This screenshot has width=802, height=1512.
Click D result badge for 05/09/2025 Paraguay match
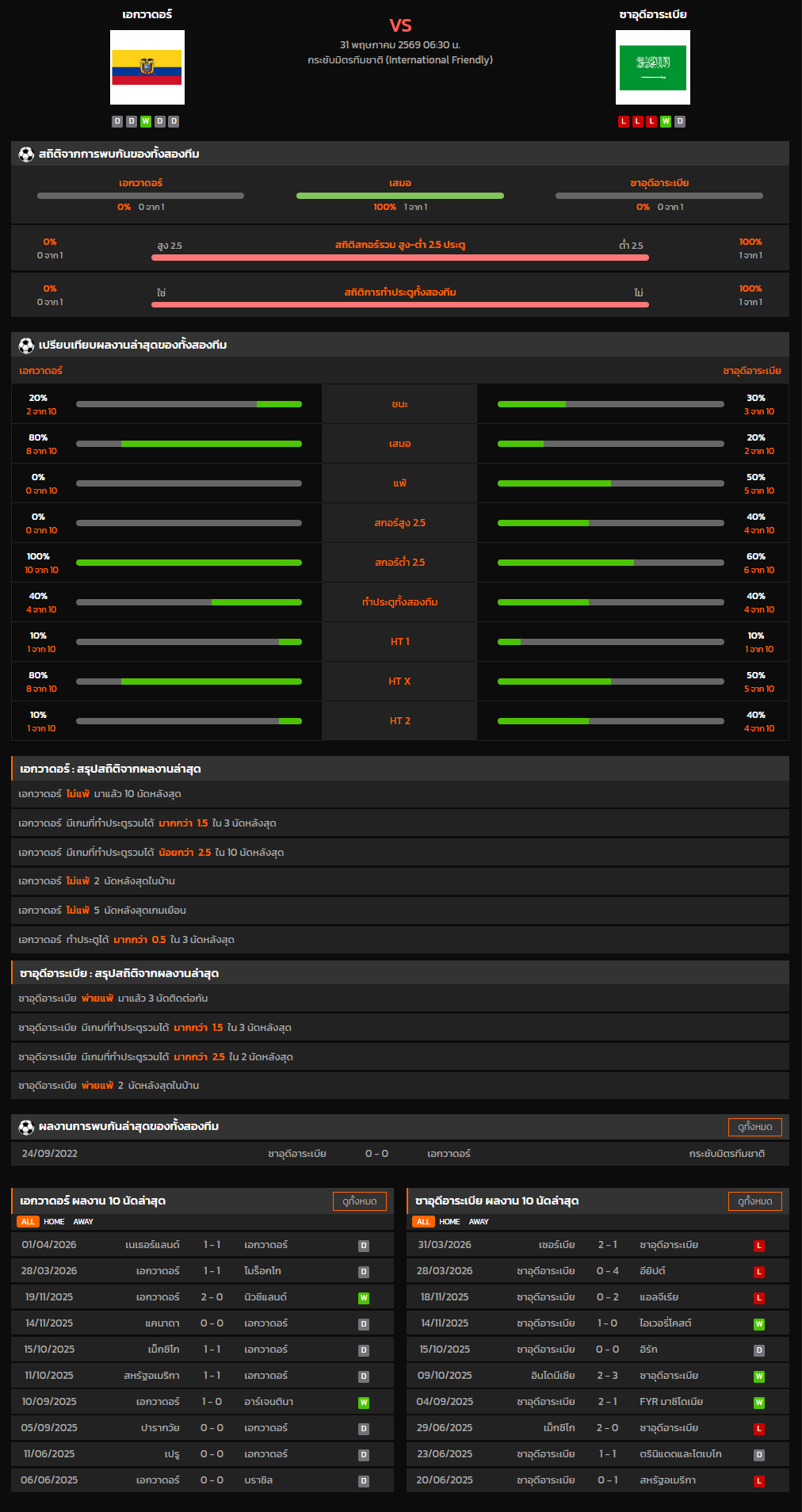coord(364,1429)
